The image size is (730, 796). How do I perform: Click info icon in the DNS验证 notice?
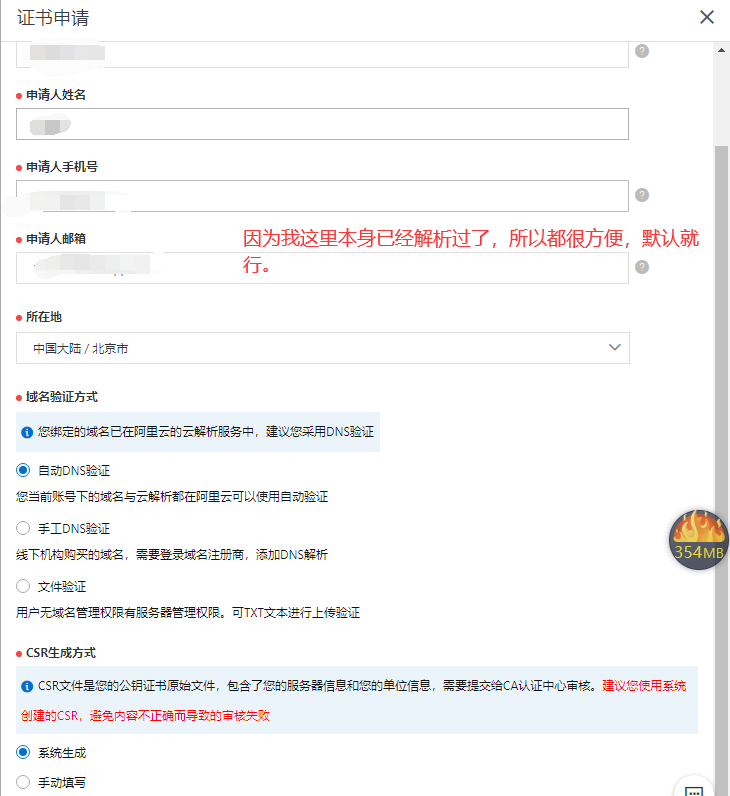pyautogui.click(x=27, y=432)
